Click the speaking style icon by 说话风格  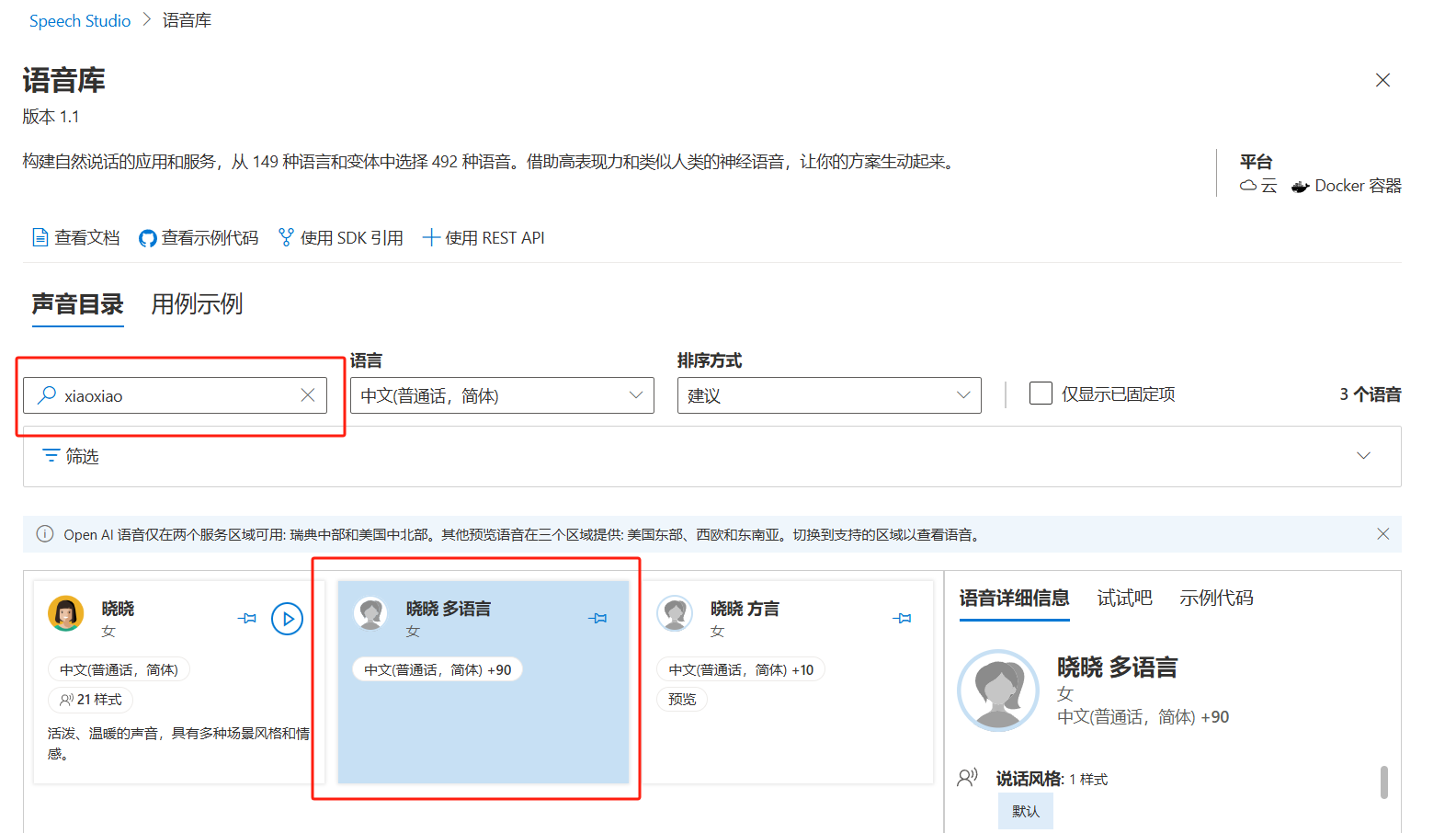[x=967, y=778]
